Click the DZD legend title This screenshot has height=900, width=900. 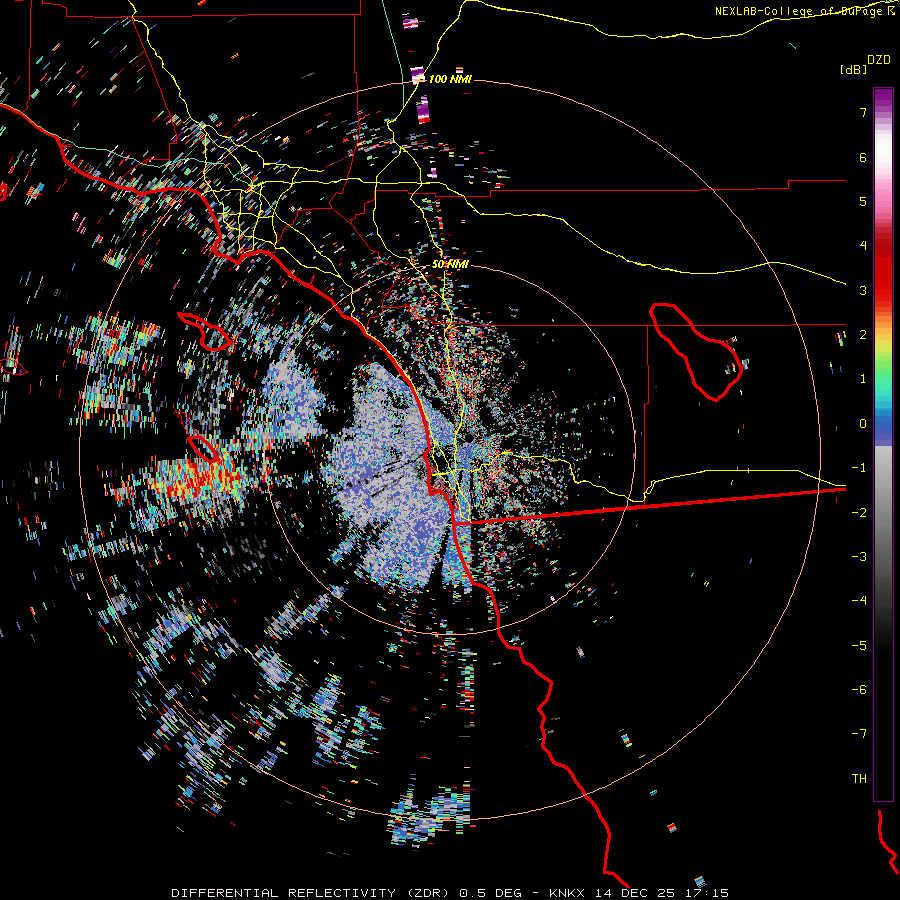point(879,60)
